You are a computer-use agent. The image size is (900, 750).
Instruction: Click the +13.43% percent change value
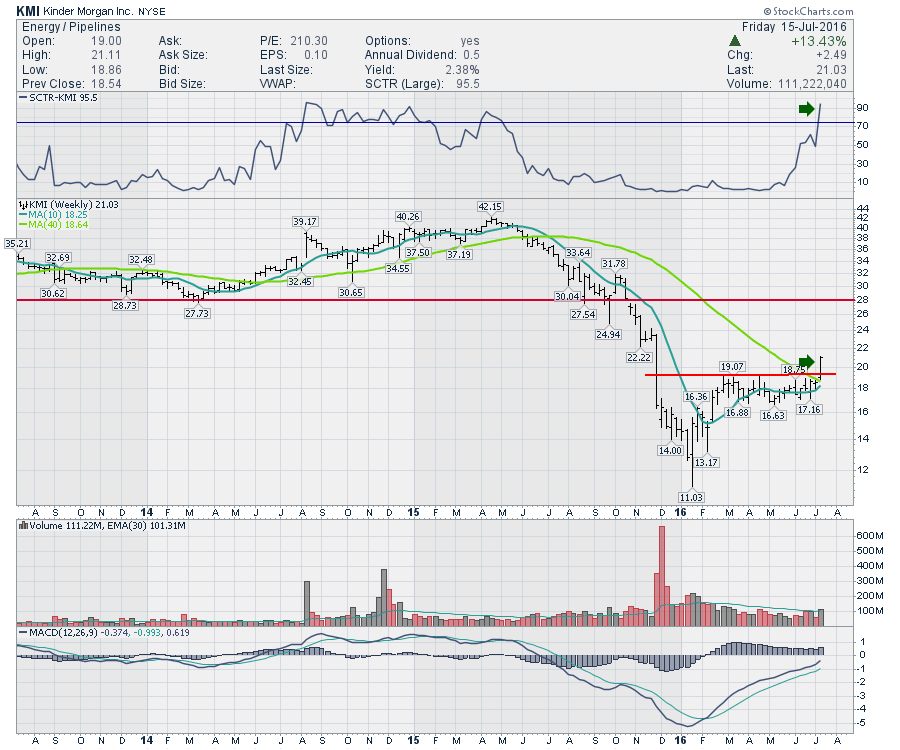818,41
